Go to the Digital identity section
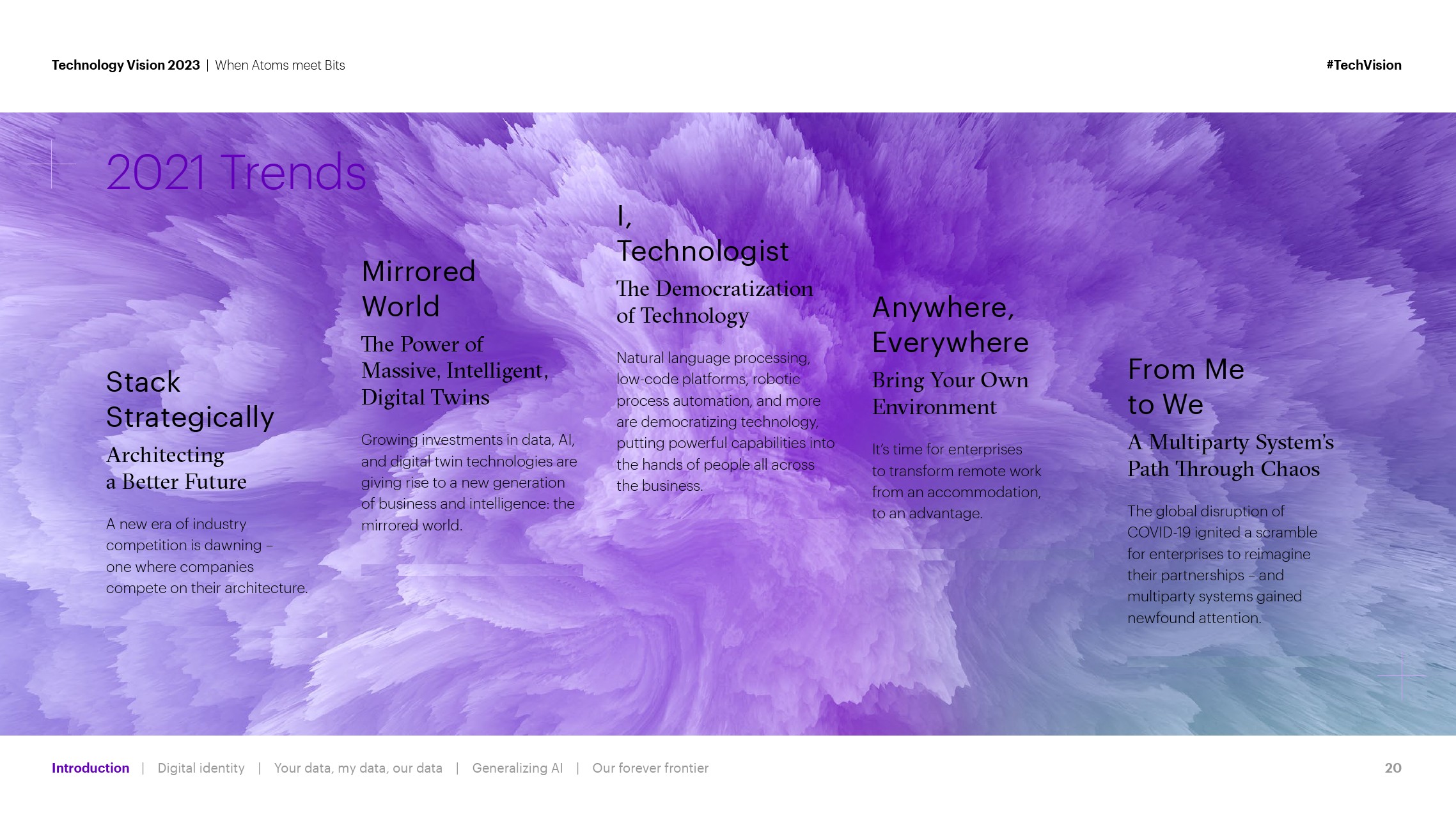The image size is (1456, 818). tap(201, 768)
